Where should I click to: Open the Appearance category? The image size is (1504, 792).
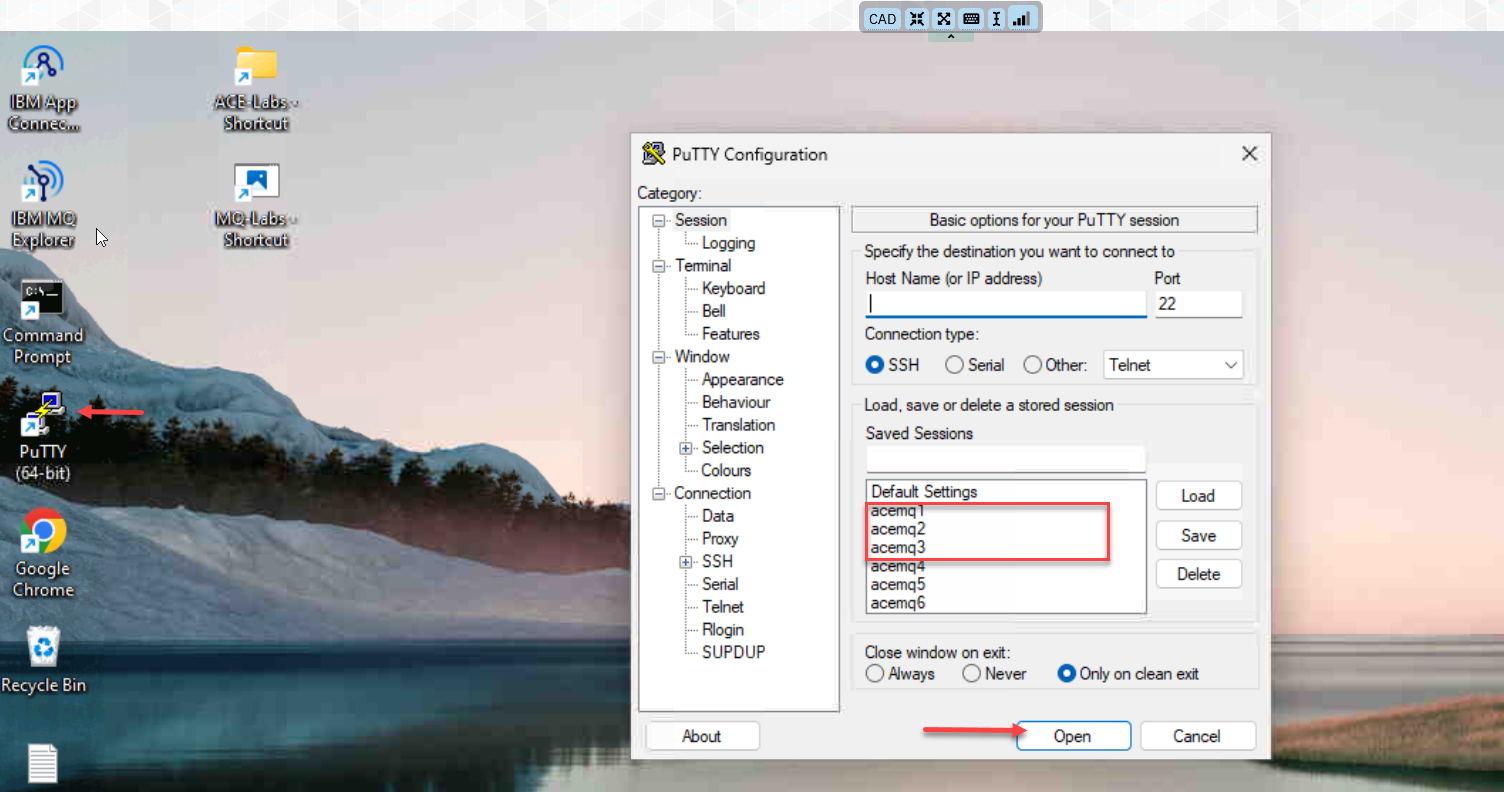pos(742,380)
